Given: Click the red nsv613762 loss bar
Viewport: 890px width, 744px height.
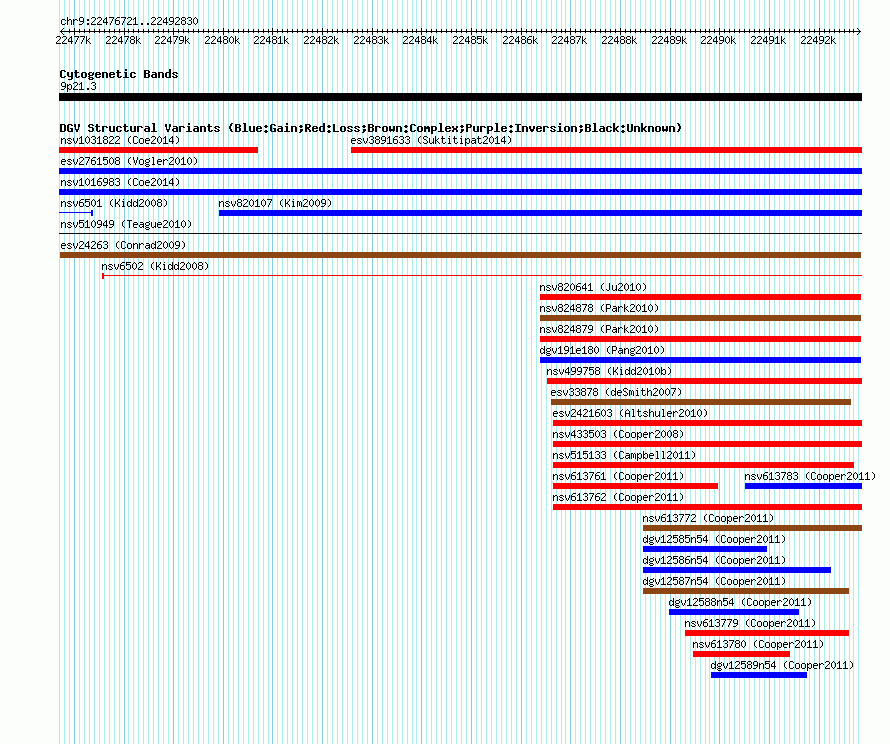Looking at the screenshot, I should 707,507.
